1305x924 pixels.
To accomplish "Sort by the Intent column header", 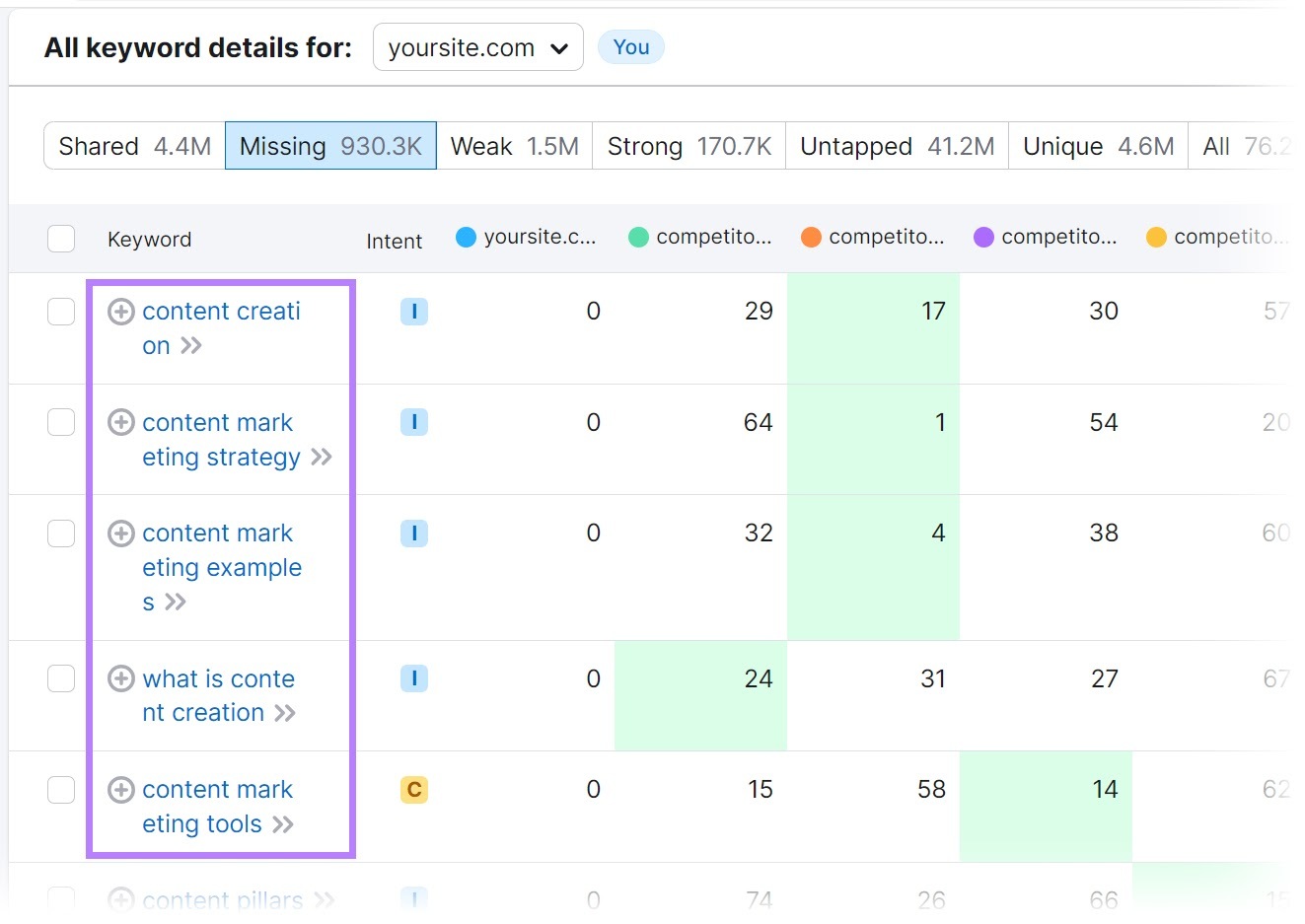I will pos(394,242).
